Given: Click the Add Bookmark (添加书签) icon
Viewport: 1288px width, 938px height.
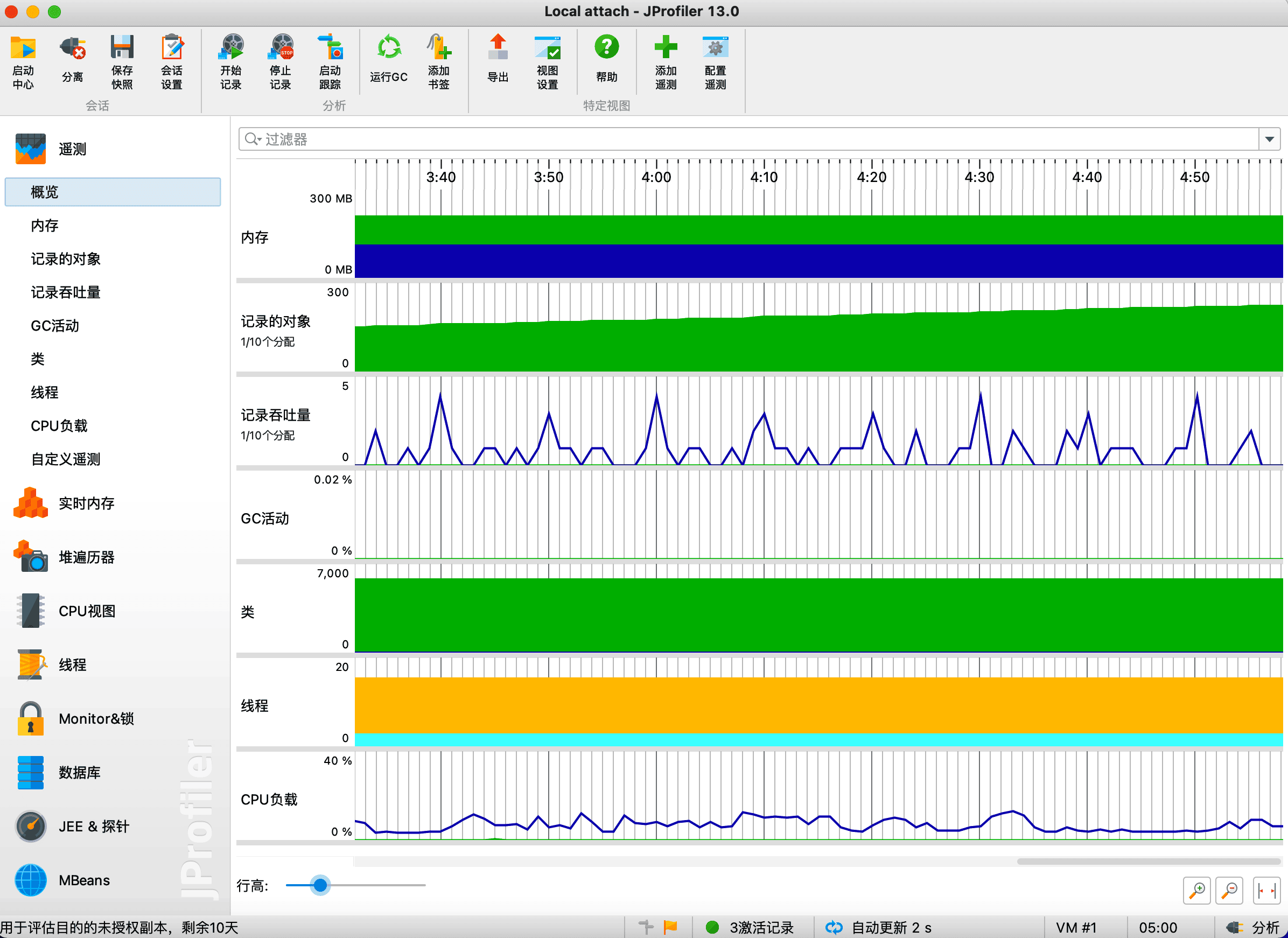Looking at the screenshot, I should [x=438, y=48].
